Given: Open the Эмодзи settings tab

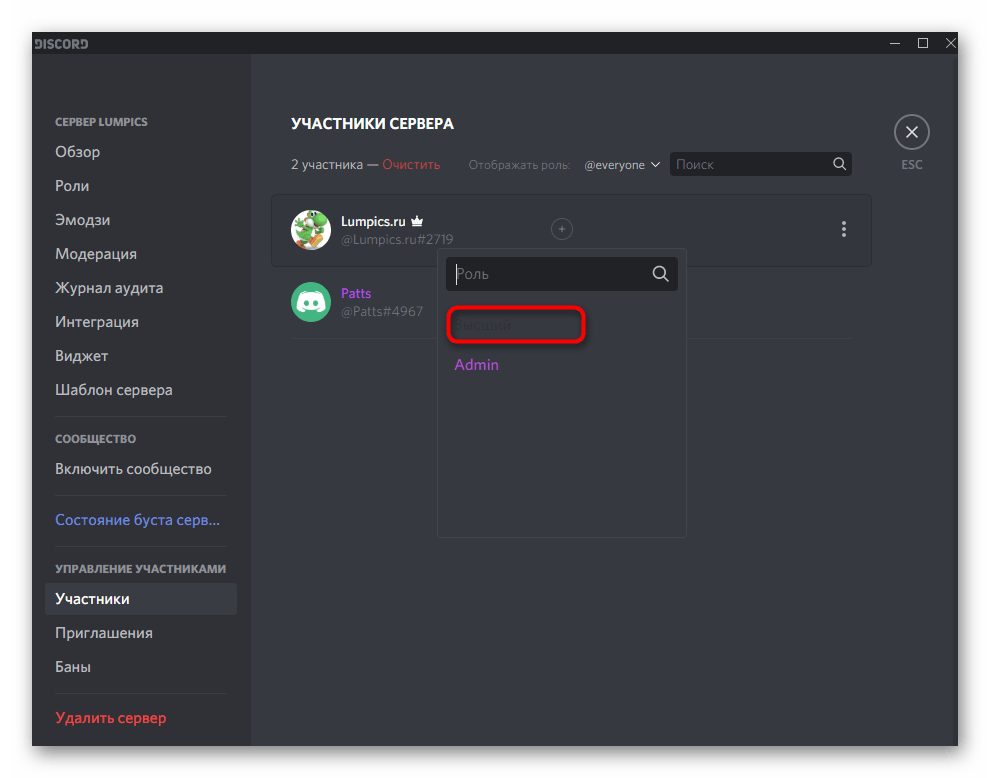Looking at the screenshot, I should coord(83,220).
